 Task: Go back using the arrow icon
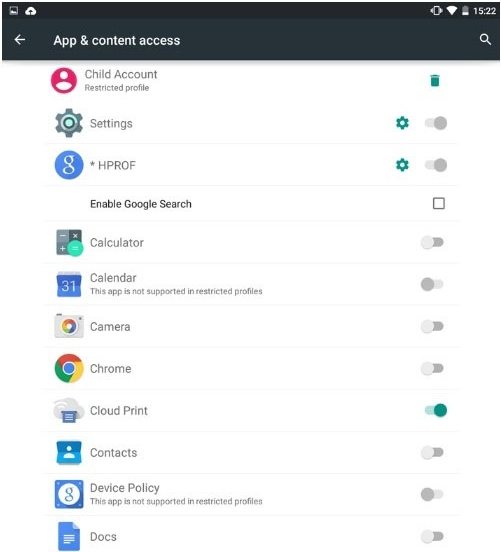(20, 40)
